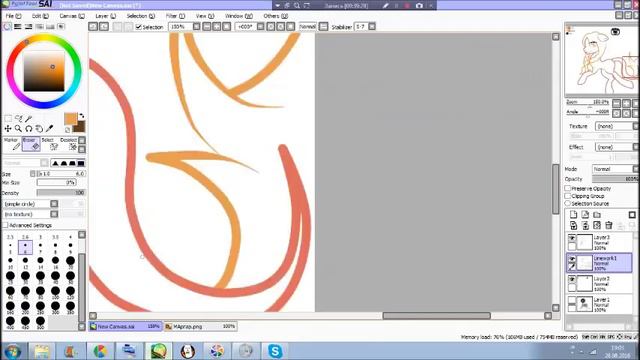This screenshot has height=360, width=640.
Task: Zoom out with toolbar minus button
Action: coord(207,27)
